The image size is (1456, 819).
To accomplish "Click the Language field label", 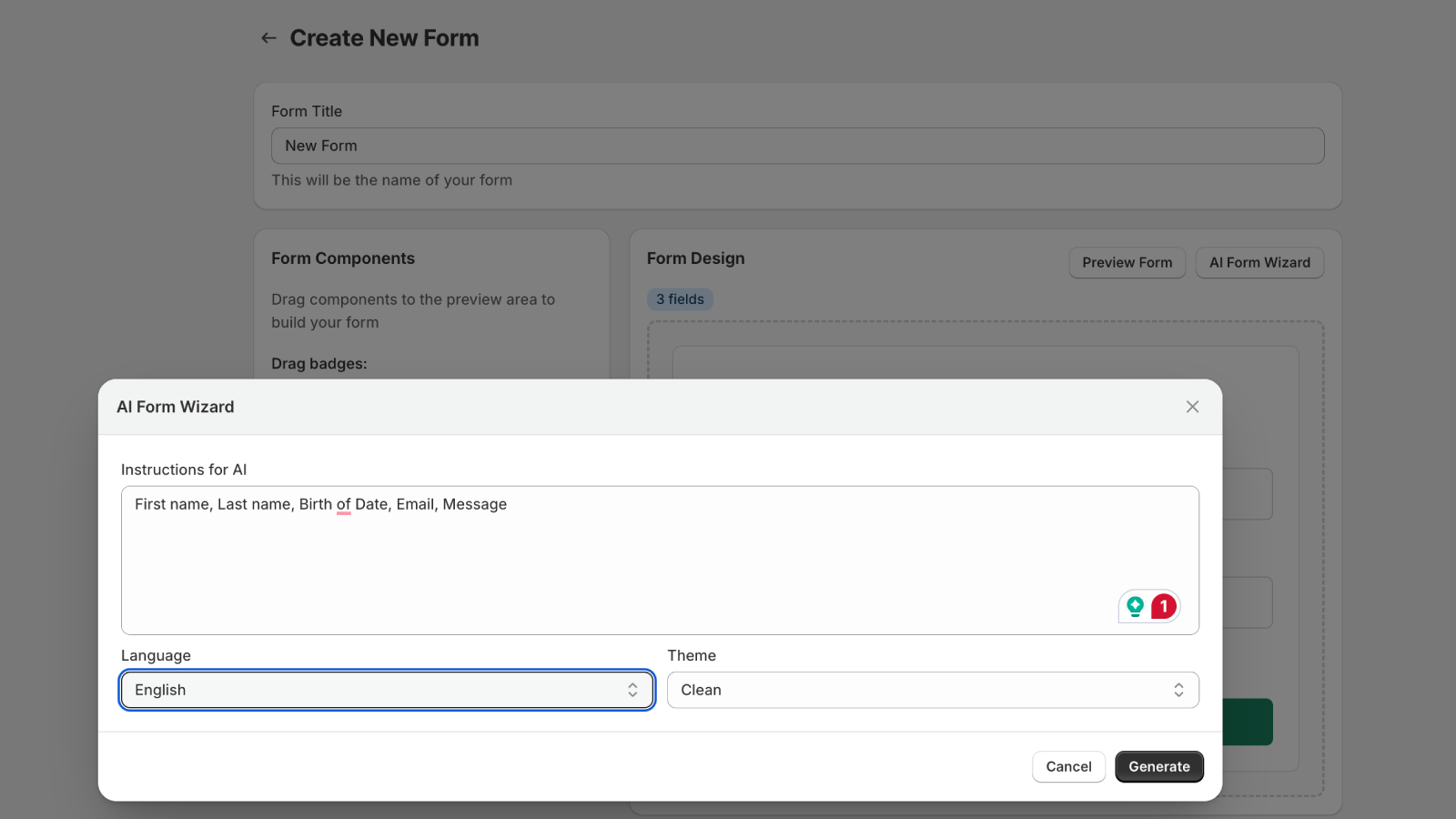I will pos(156,656).
